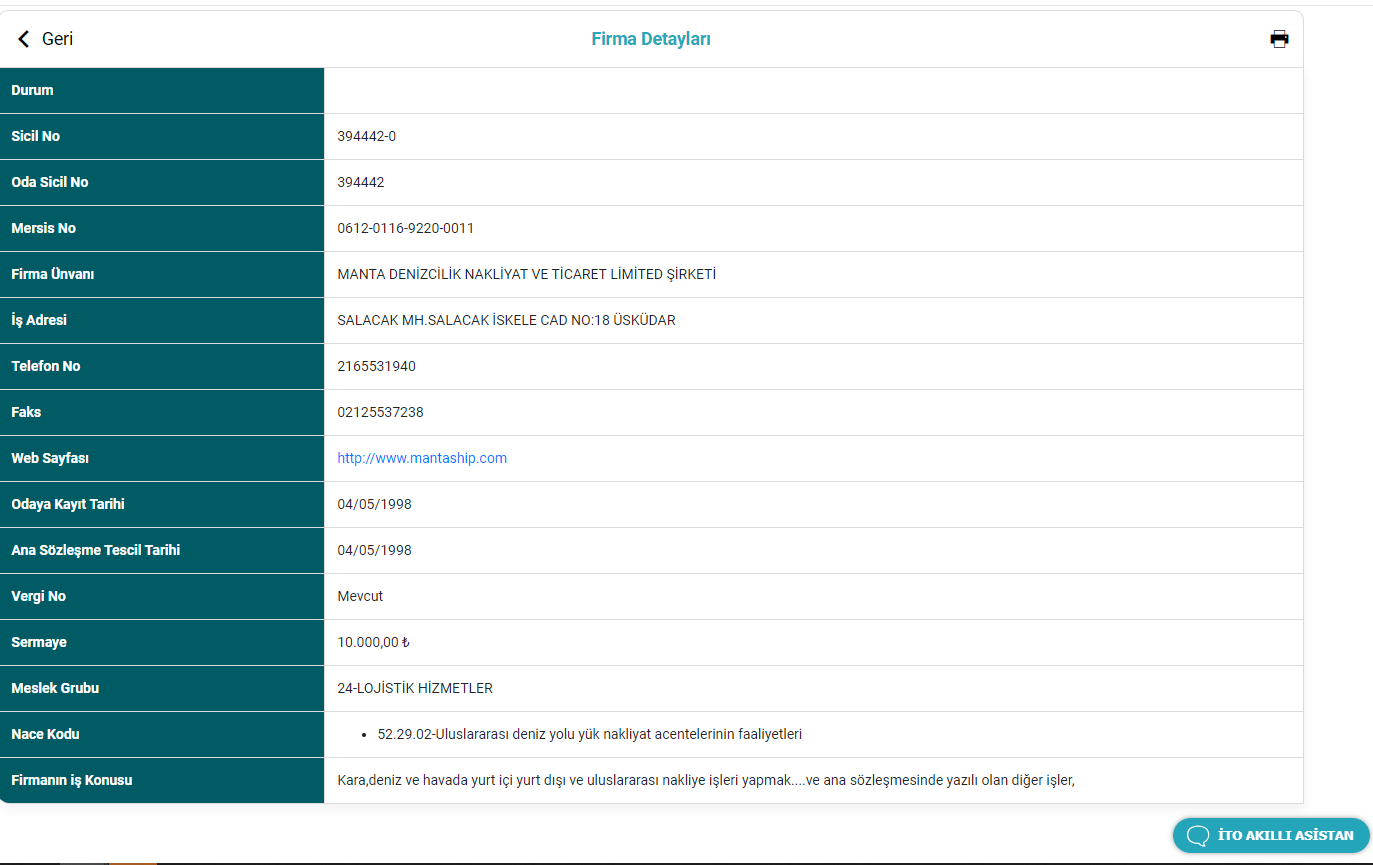Click the Geri back label

[57, 39]
